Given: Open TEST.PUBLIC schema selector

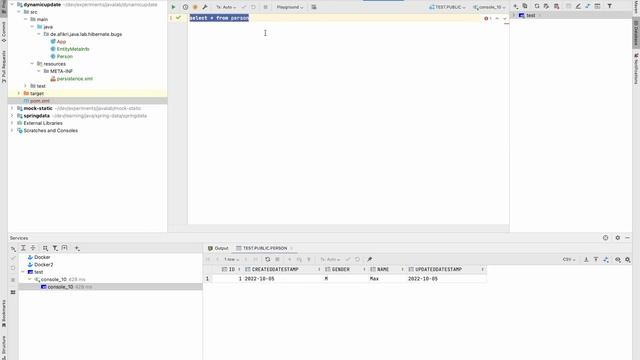Looking at the screenshot, I should 447,7.
